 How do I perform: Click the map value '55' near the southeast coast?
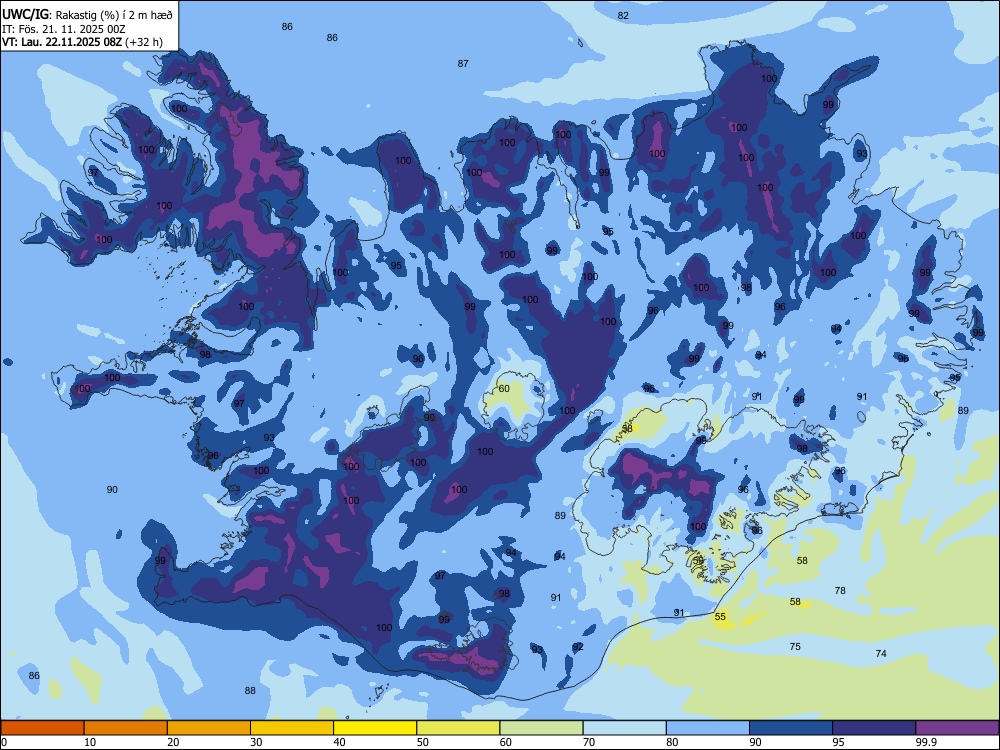(720, 617)
